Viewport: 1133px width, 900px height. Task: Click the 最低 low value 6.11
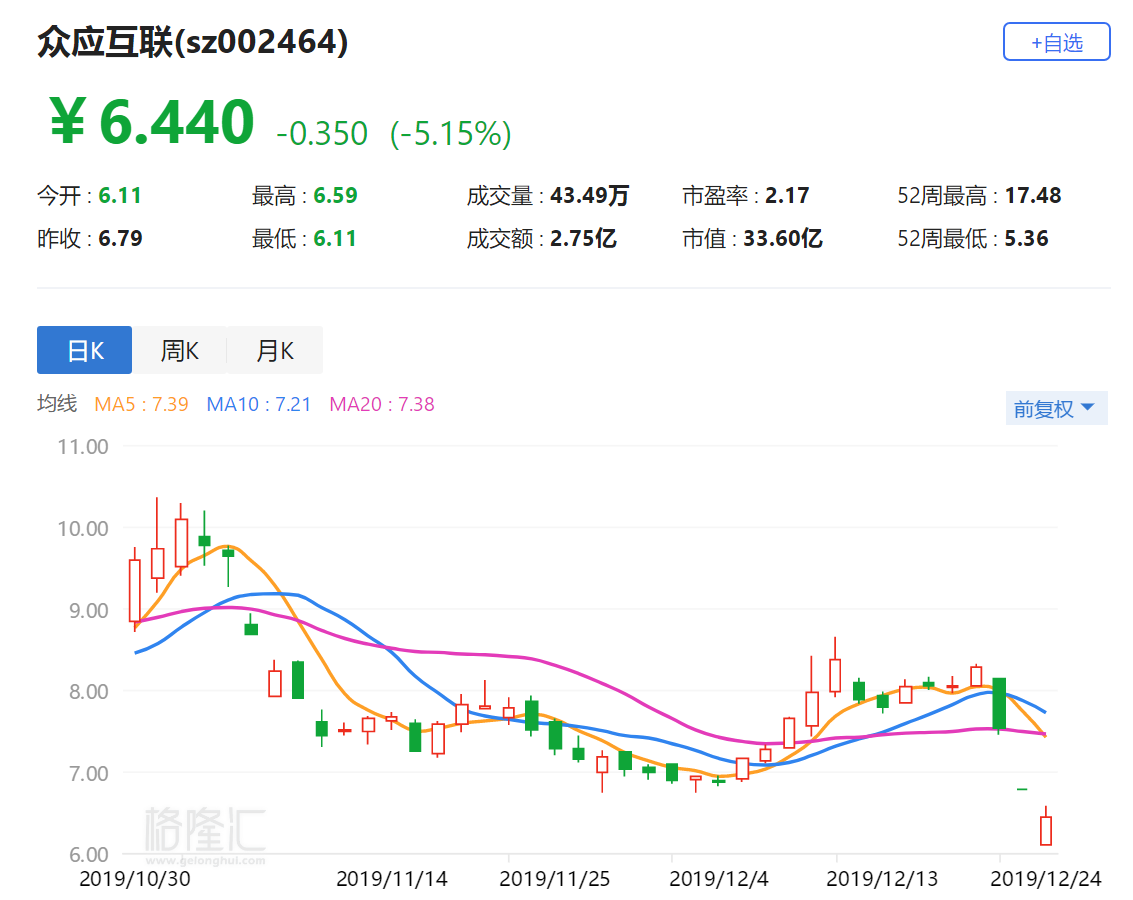(x=335, y=238)
